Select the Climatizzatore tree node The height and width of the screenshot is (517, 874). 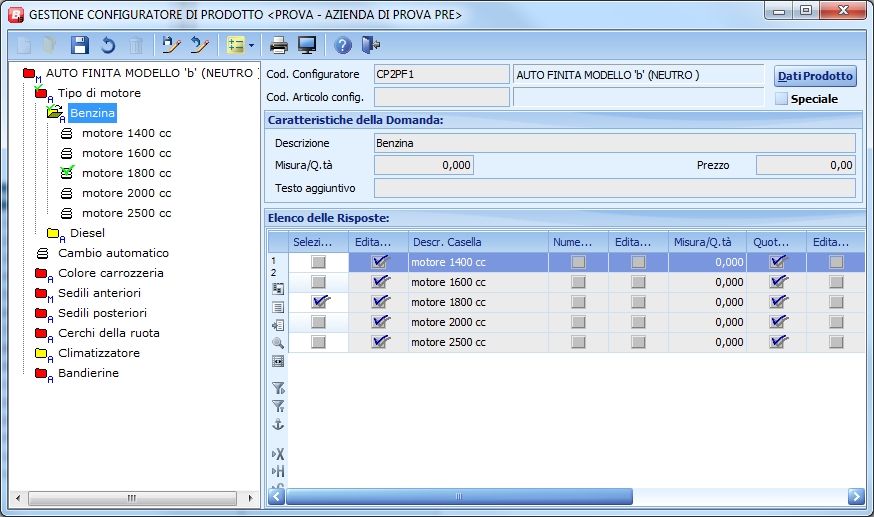tap(98, 353)
